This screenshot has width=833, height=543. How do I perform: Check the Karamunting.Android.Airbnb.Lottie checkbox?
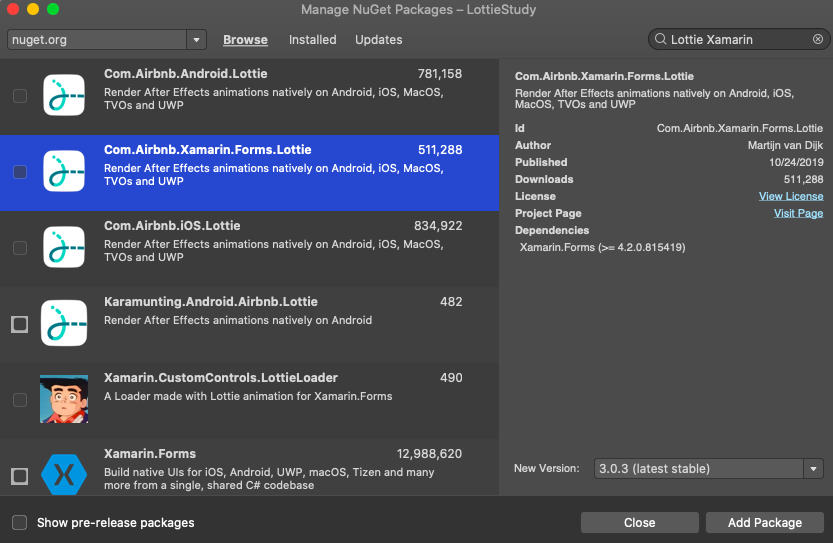coord(20,324)
